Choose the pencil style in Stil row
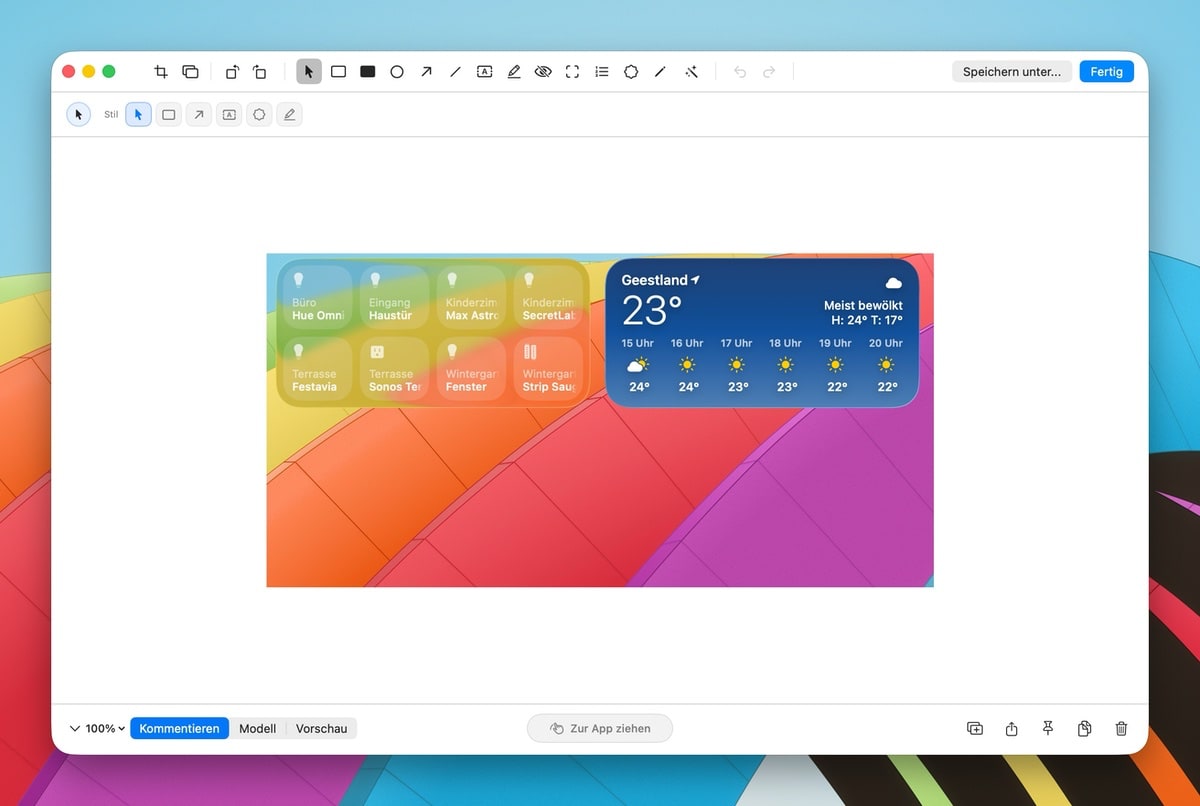The image size is (1200, 806). point(289,115)
